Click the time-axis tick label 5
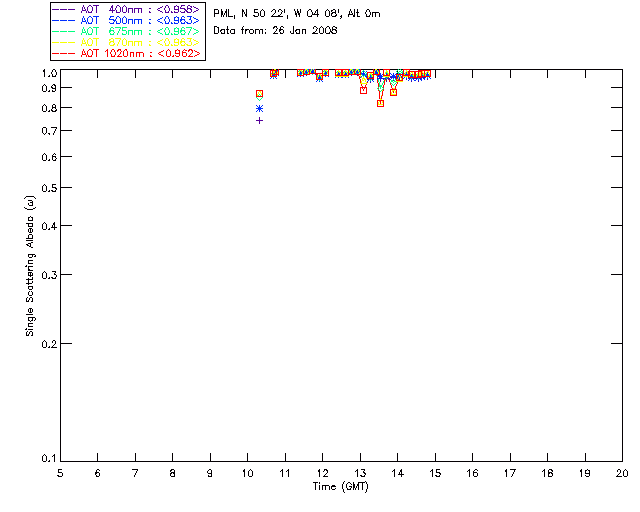 60,473
